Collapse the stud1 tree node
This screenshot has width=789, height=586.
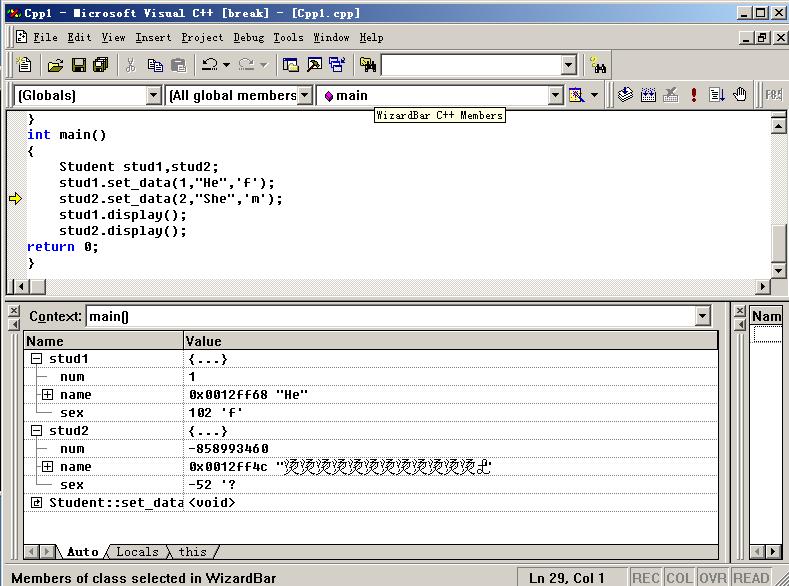point(36,359)
